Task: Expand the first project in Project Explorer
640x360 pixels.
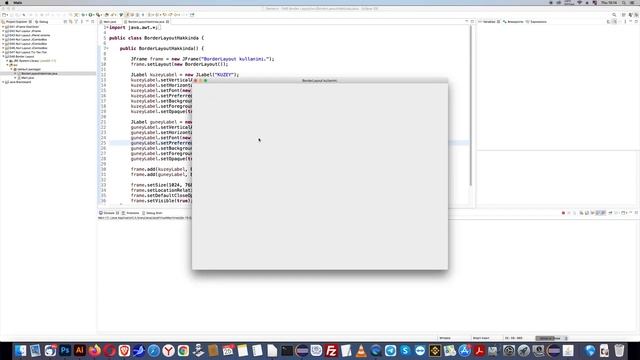Action: click(3, 27)
